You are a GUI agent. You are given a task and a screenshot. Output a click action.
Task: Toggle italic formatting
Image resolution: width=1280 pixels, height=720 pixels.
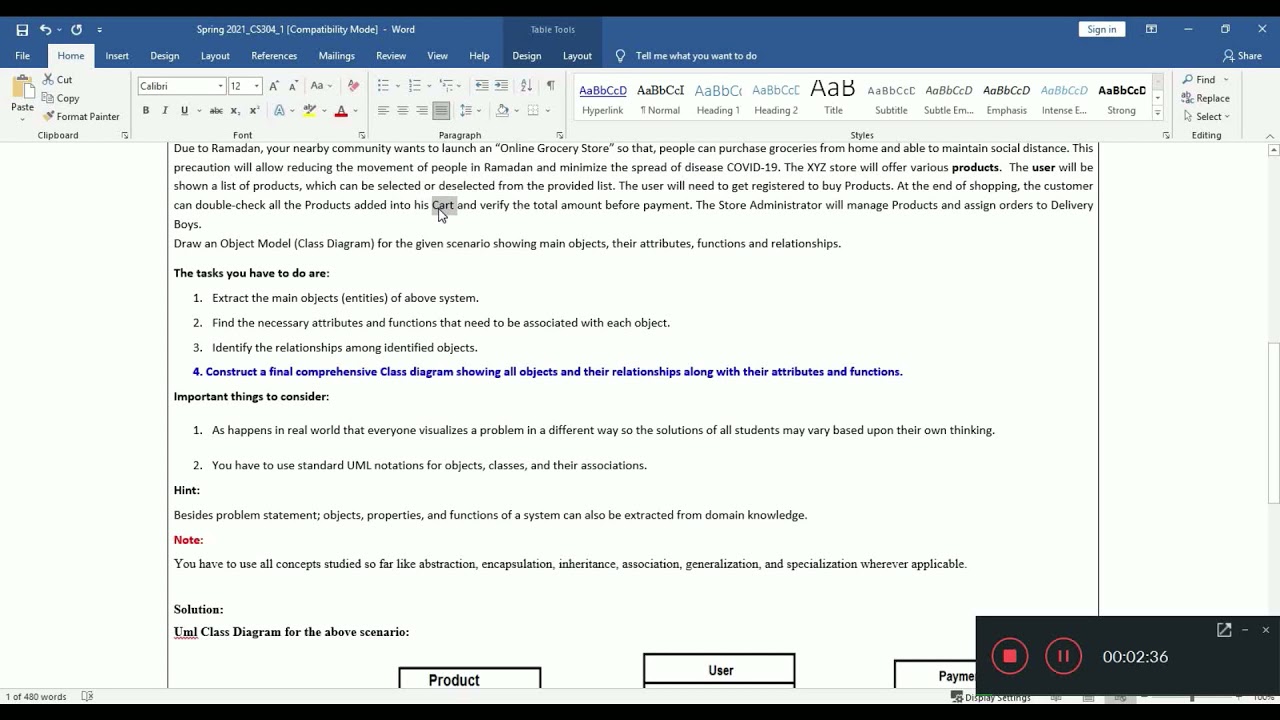point(164,111)
